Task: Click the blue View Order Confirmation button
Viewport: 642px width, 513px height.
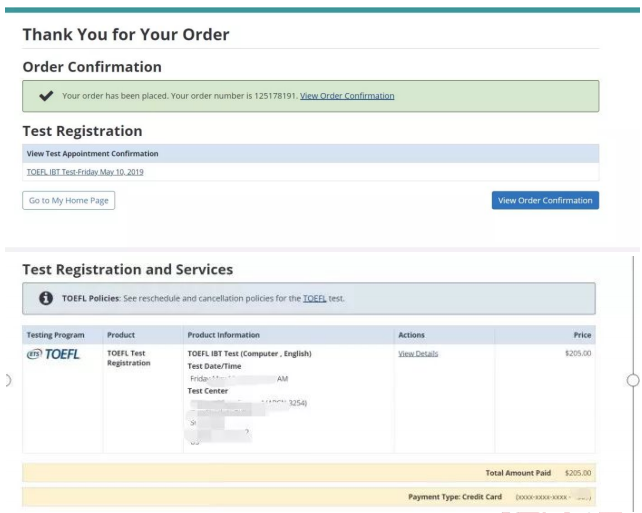Action: pyautogui.click(x=545, y=200)
